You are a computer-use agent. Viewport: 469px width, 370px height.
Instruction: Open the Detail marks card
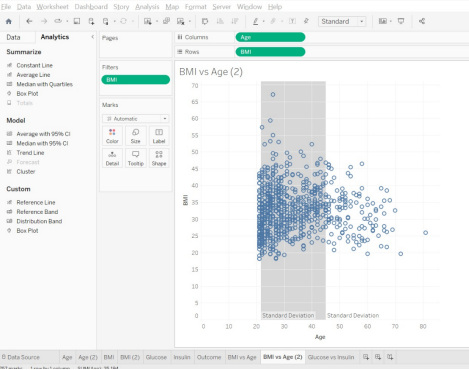click(112, 158)
